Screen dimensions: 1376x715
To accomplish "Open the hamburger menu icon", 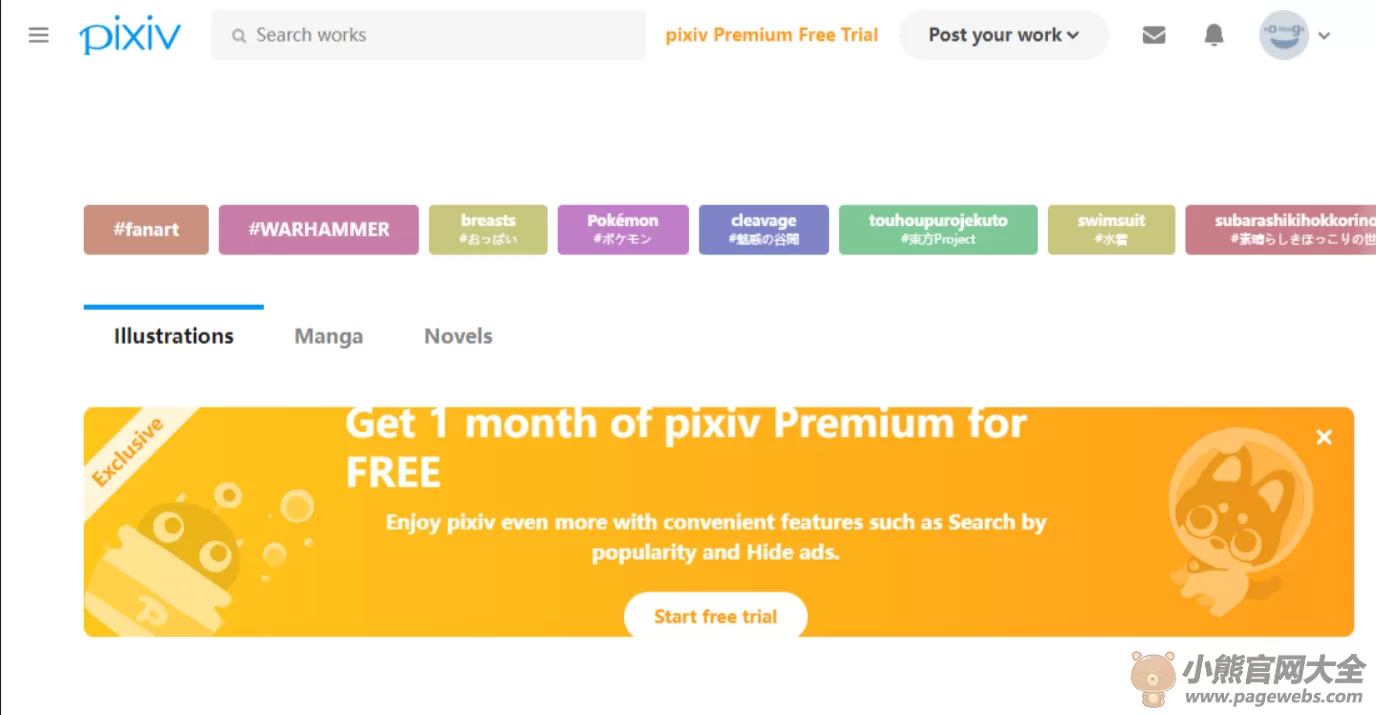I will (x=38, y=35).
